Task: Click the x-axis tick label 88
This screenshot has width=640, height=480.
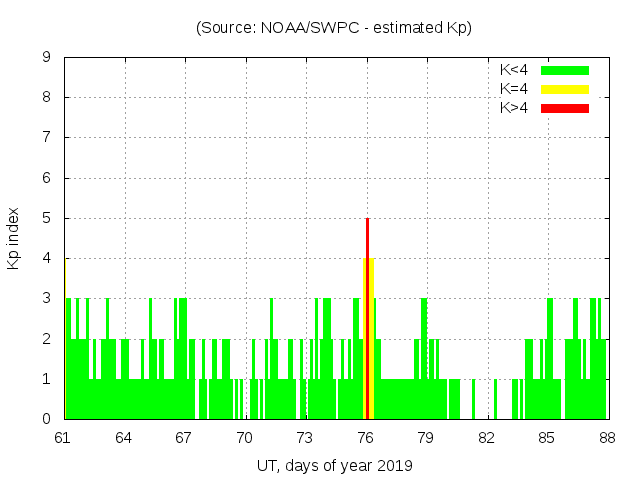Action: pyautogui.click(x=607, y=437)
